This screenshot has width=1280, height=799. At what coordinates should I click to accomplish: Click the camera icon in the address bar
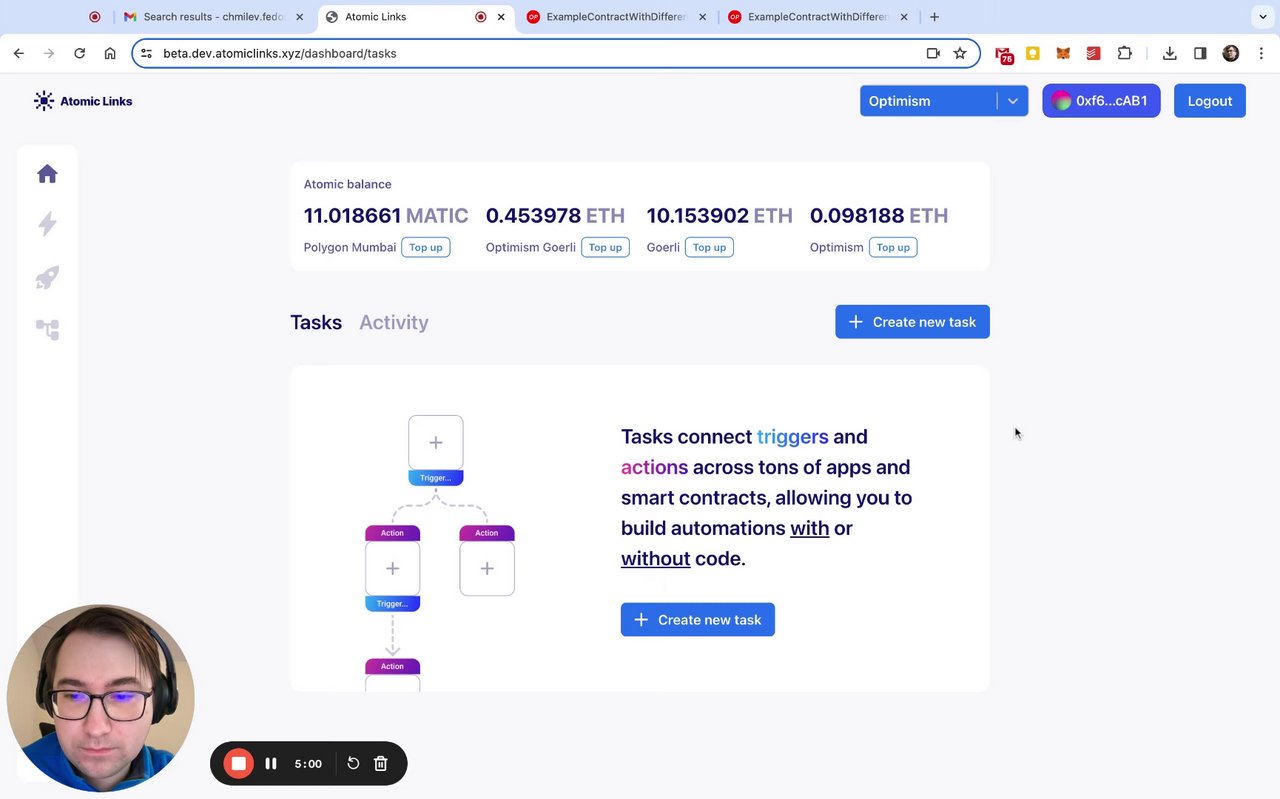point(933,53)
